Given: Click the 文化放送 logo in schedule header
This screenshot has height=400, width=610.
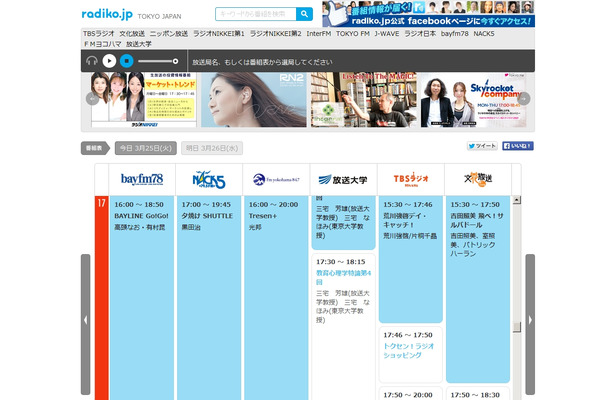Looking at the screenshot, I should tap(478, 179).
